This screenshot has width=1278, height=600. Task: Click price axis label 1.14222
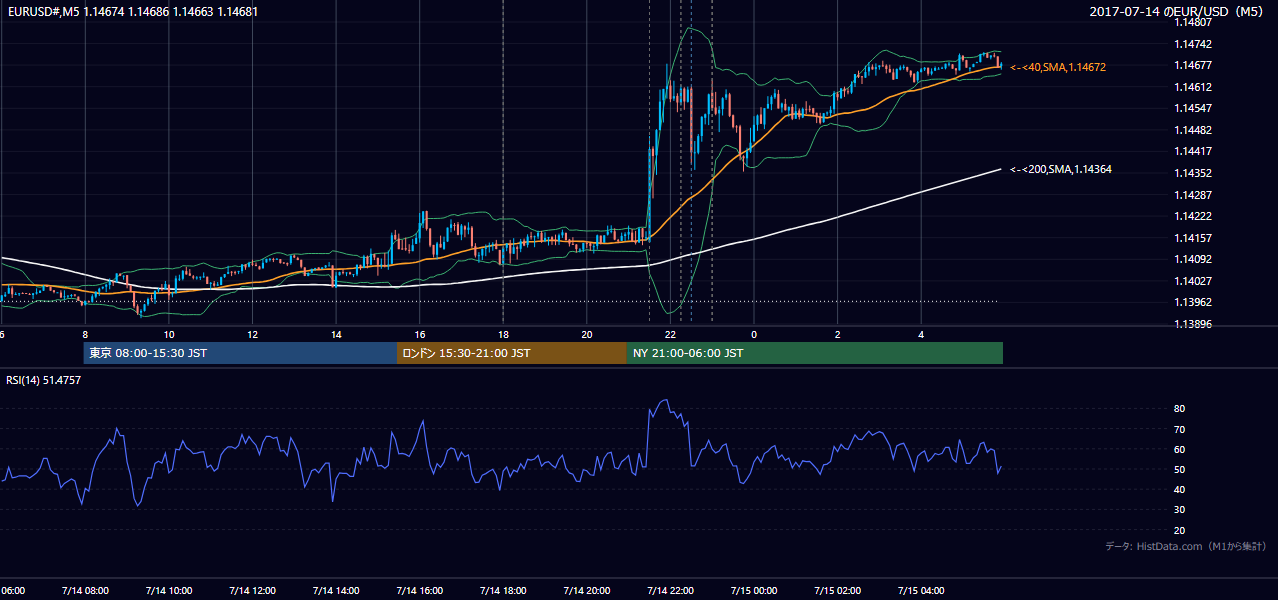tap(1192, 216)
